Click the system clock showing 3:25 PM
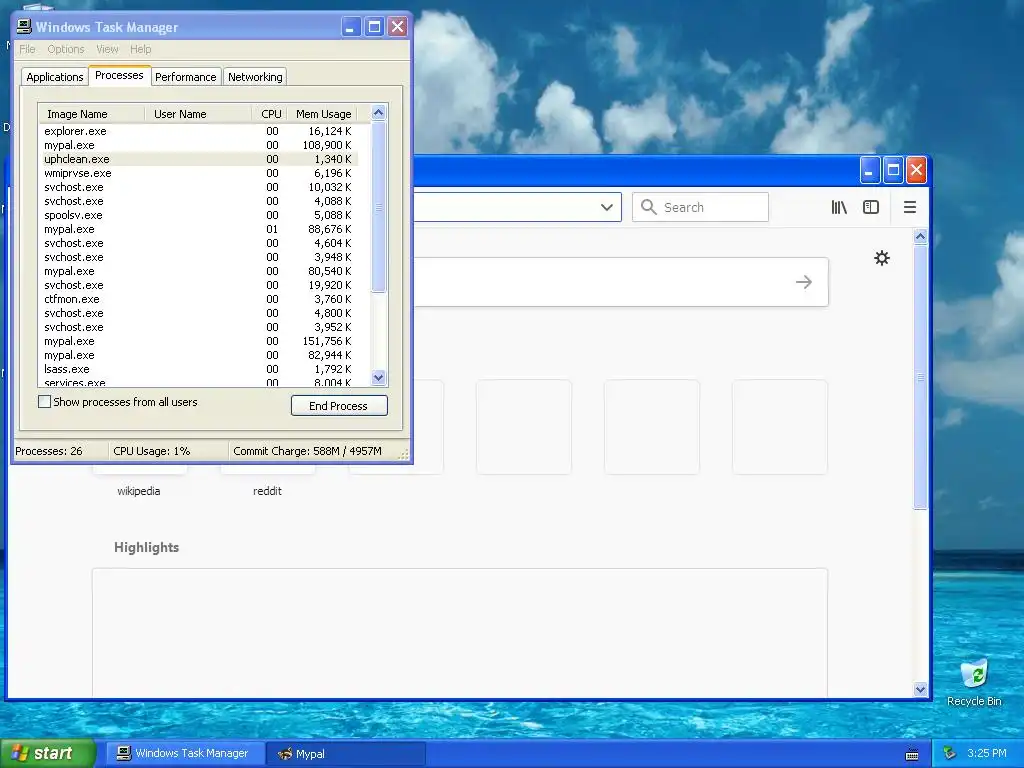Screen dimensions: 1024x768 (x=987, y=753)
